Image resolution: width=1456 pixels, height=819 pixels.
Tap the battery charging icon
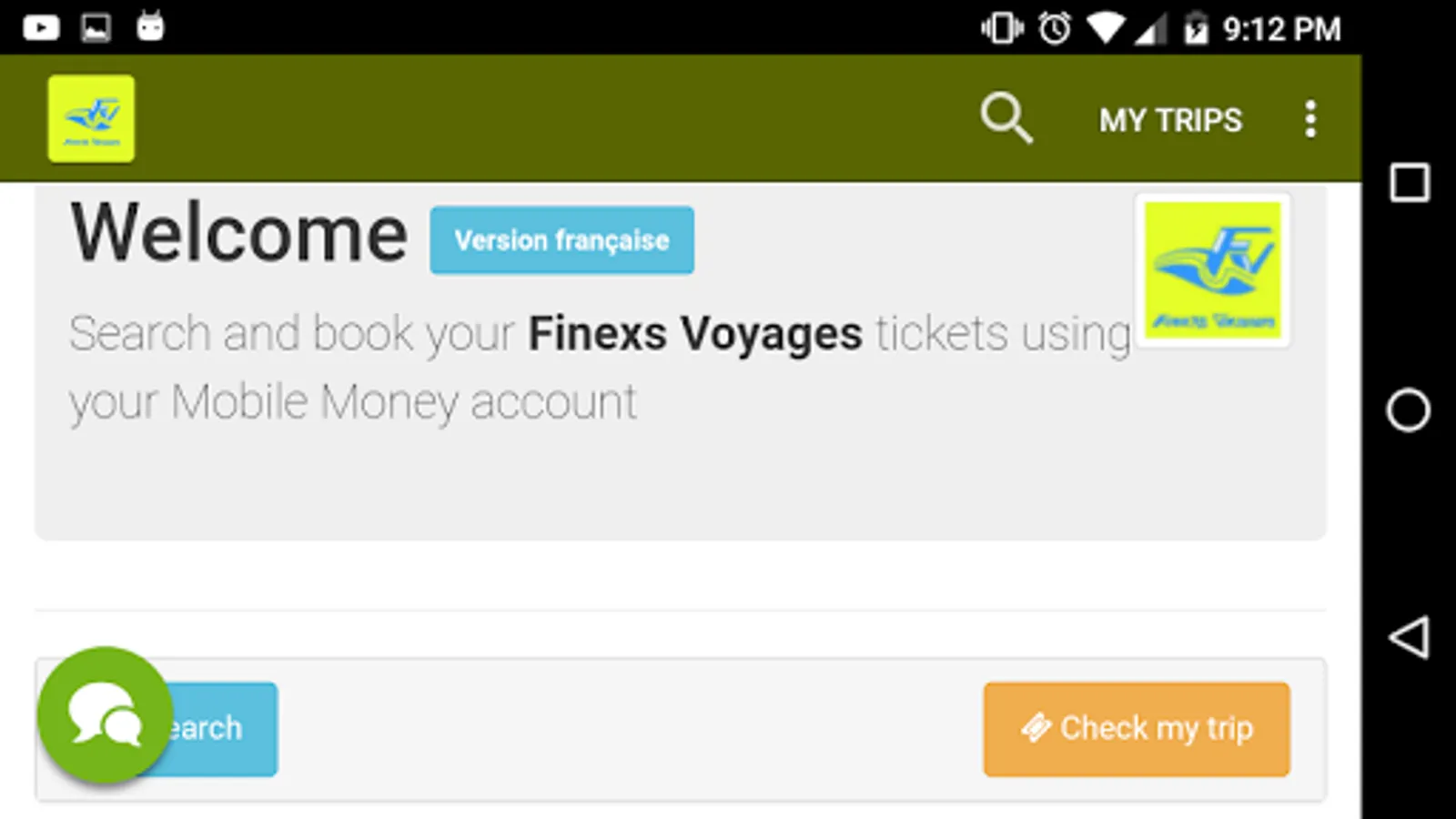tap(1196, 29)
